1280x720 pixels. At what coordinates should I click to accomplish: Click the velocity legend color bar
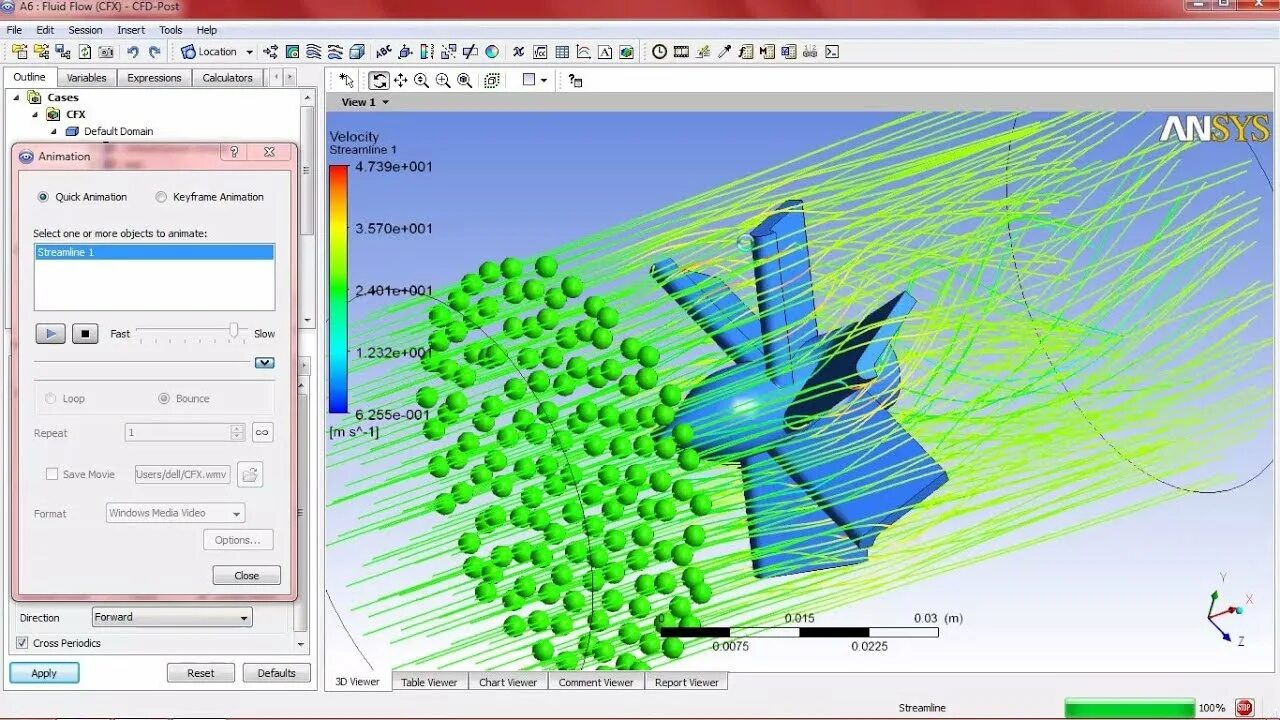pyautogui.click(x=339, y=290)
